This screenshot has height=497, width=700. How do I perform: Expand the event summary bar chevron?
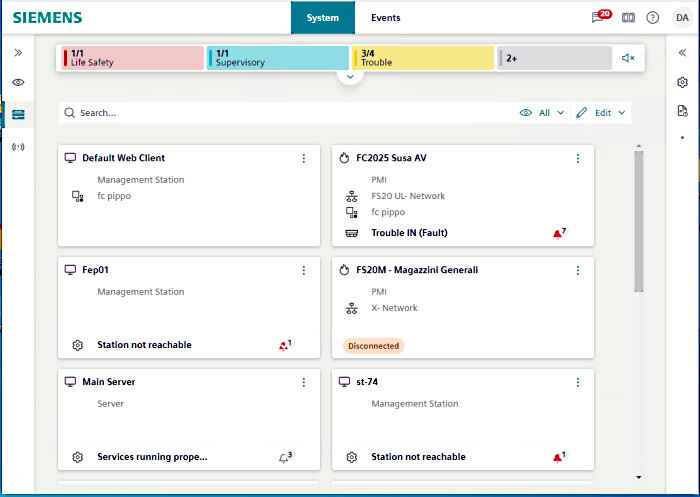[x=349, y=76]
